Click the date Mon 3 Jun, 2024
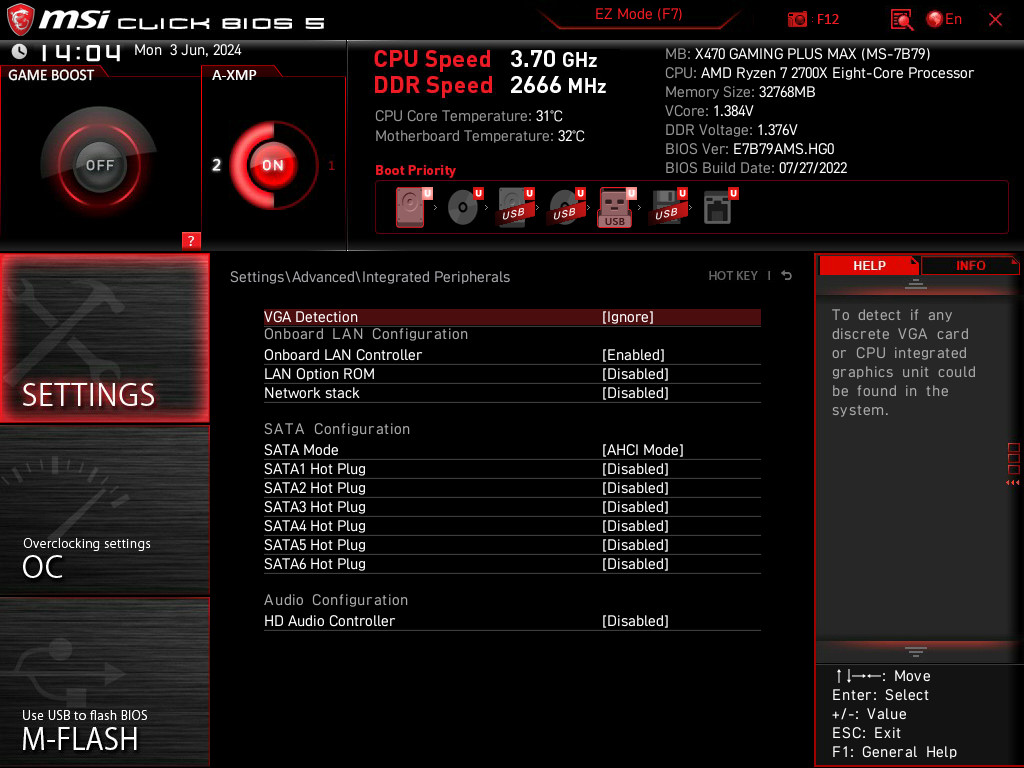The height and width of the screenshot is (768, 1024). pos(187,50)
